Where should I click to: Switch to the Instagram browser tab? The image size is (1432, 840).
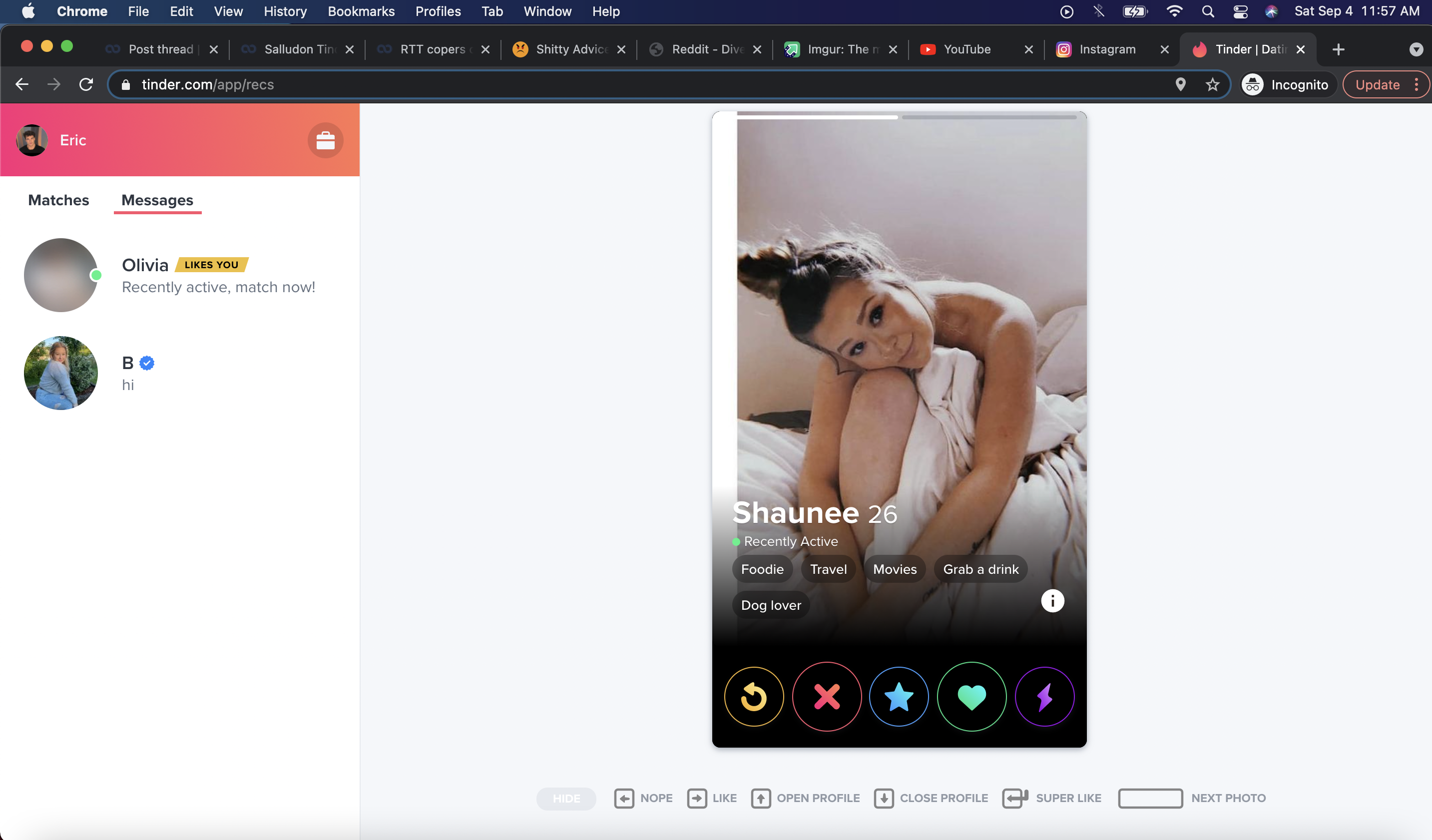(1106, 49)
